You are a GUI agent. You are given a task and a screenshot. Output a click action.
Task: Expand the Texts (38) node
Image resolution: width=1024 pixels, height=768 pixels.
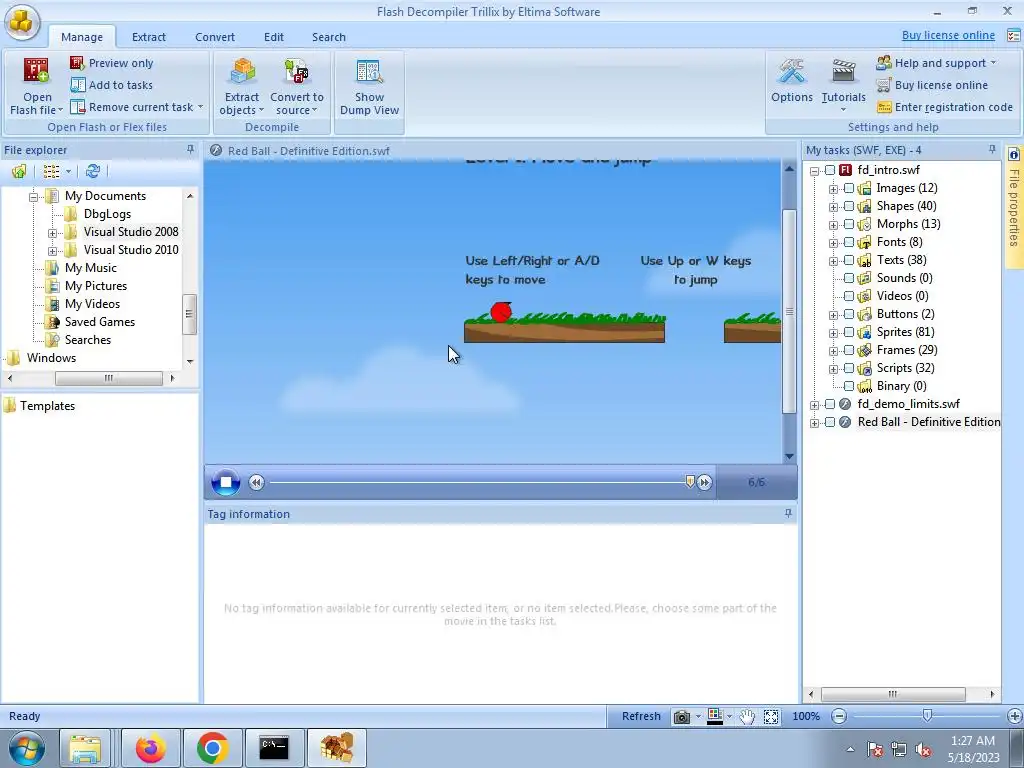coord(833,261)
